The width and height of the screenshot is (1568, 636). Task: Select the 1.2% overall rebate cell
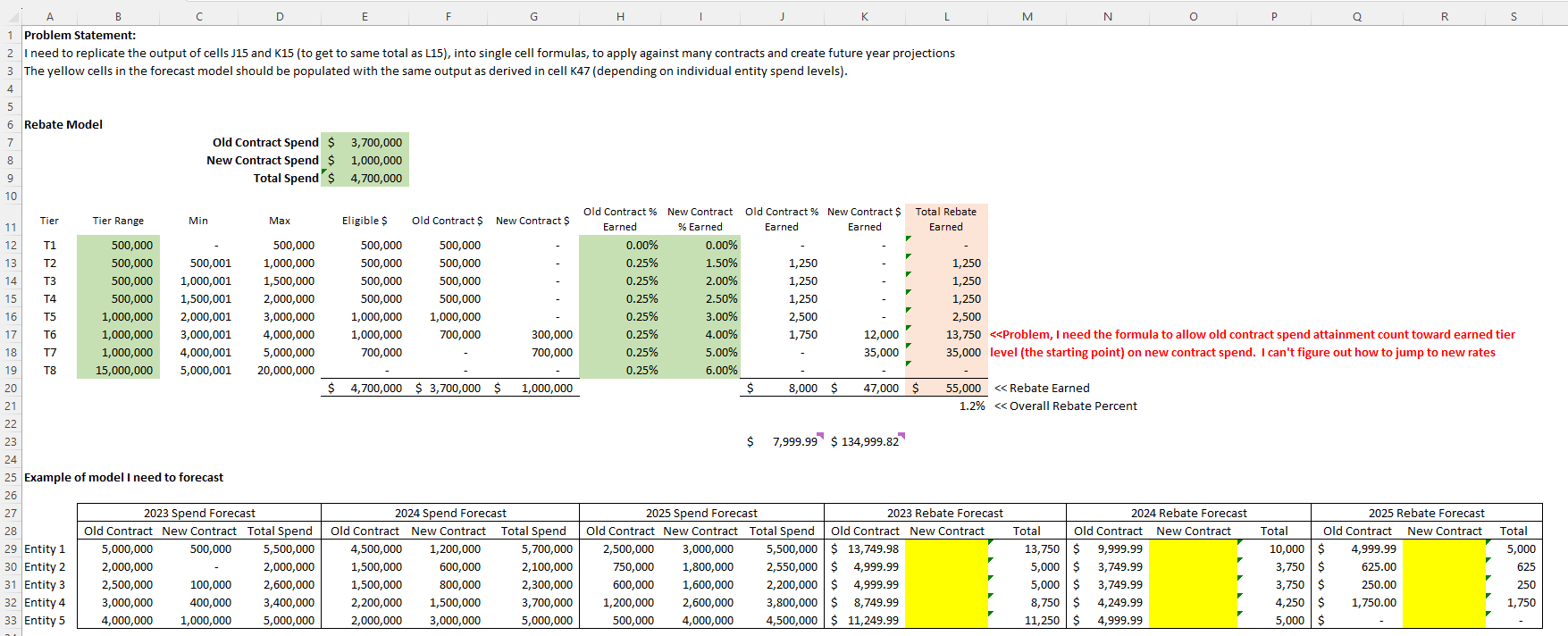coord(947,406)
